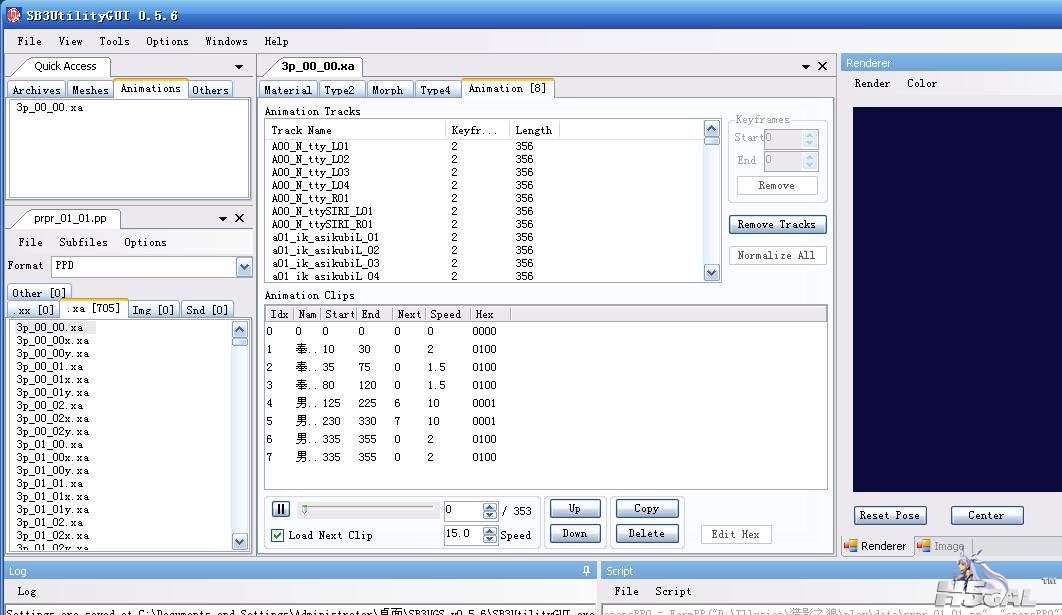Screen dimensions: 1062x615
Task: Increase the Speed value spinner
Action: point(490,531)
